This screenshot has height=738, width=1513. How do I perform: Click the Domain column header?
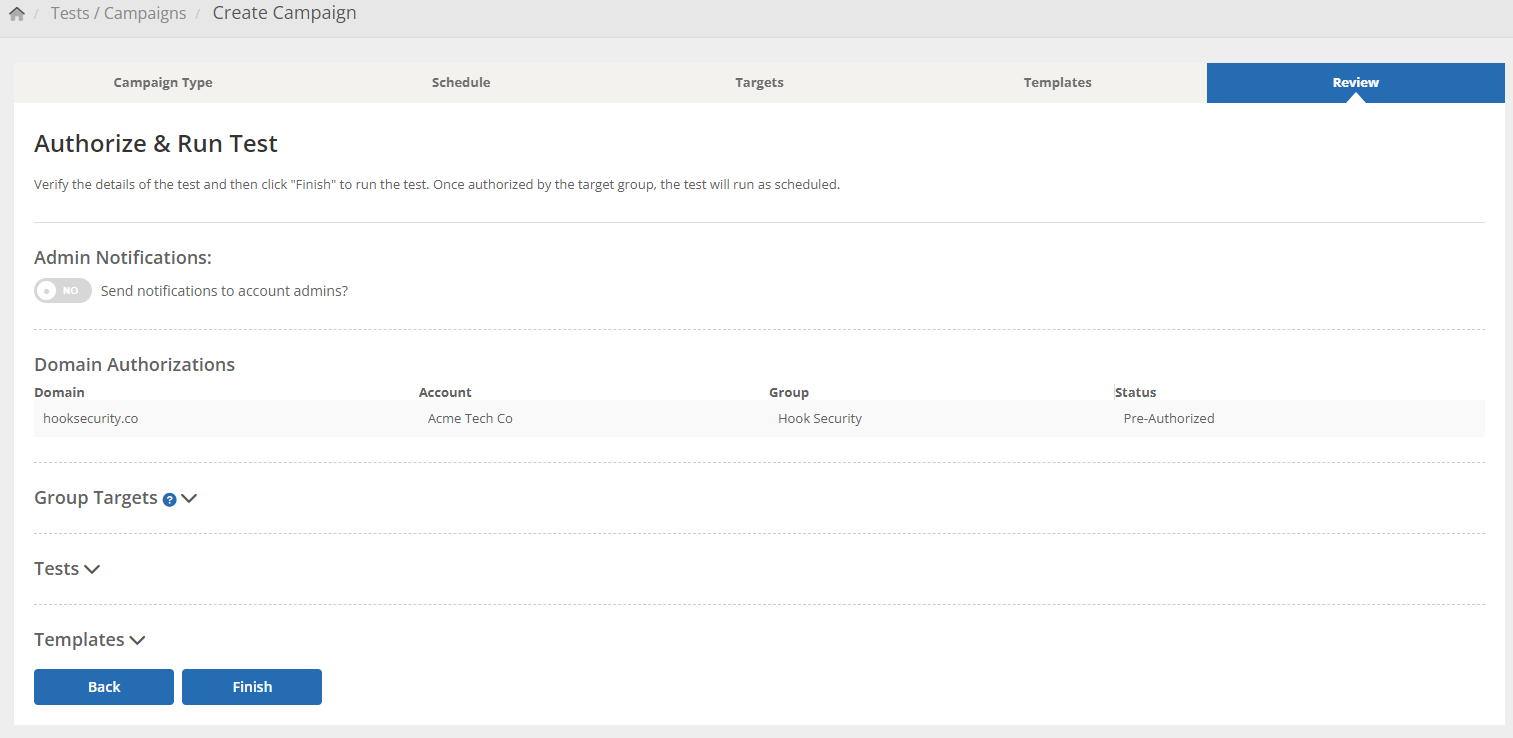click(59, 392)
